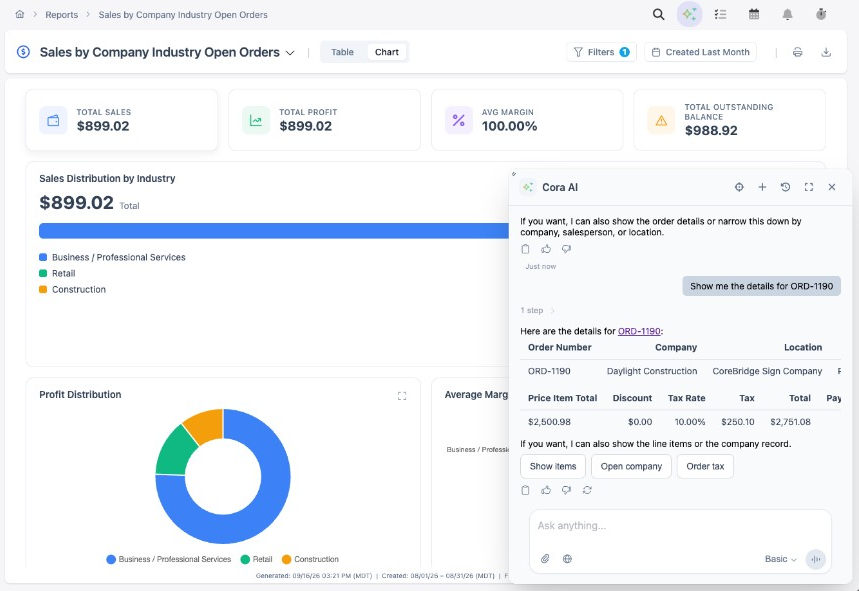
Task: Click the target focus icon in Cora AI
Action: 739,187
